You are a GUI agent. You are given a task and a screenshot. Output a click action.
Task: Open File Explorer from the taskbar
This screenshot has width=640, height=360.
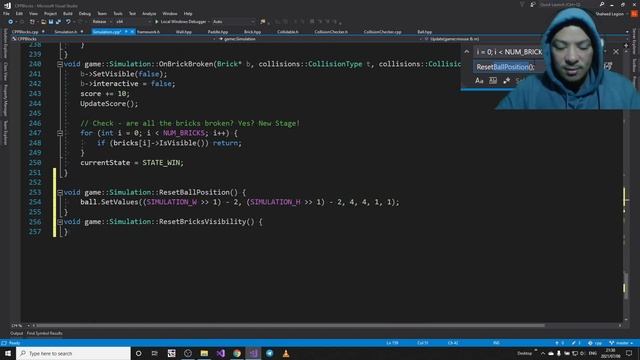(204, 353)
